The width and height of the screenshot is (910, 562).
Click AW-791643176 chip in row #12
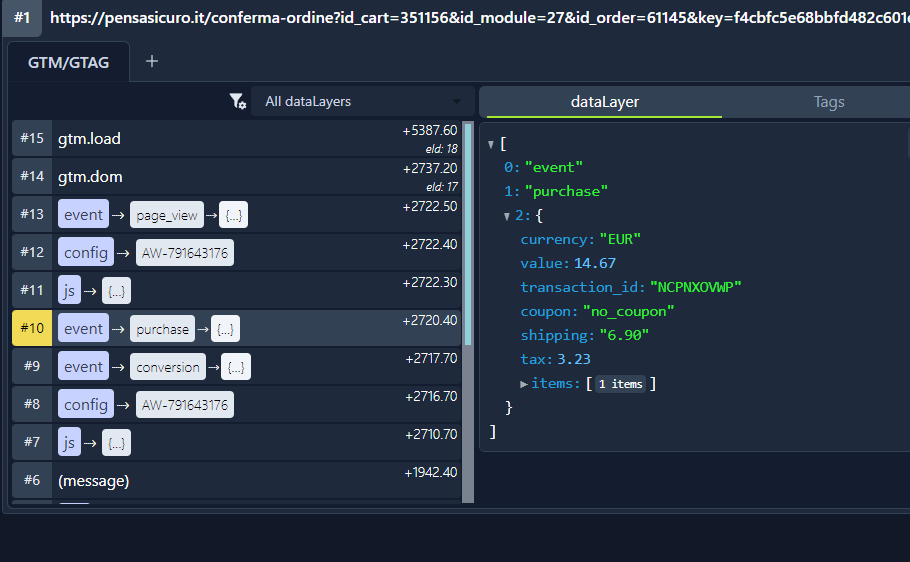coord(184,253)
